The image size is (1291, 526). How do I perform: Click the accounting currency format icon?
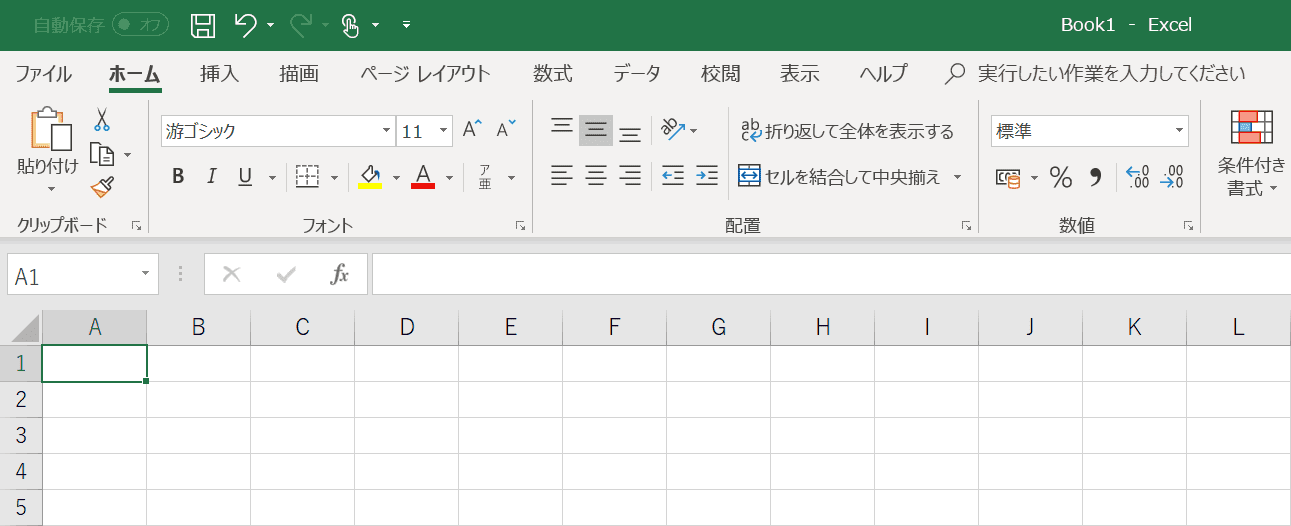tap(1009, 178)
